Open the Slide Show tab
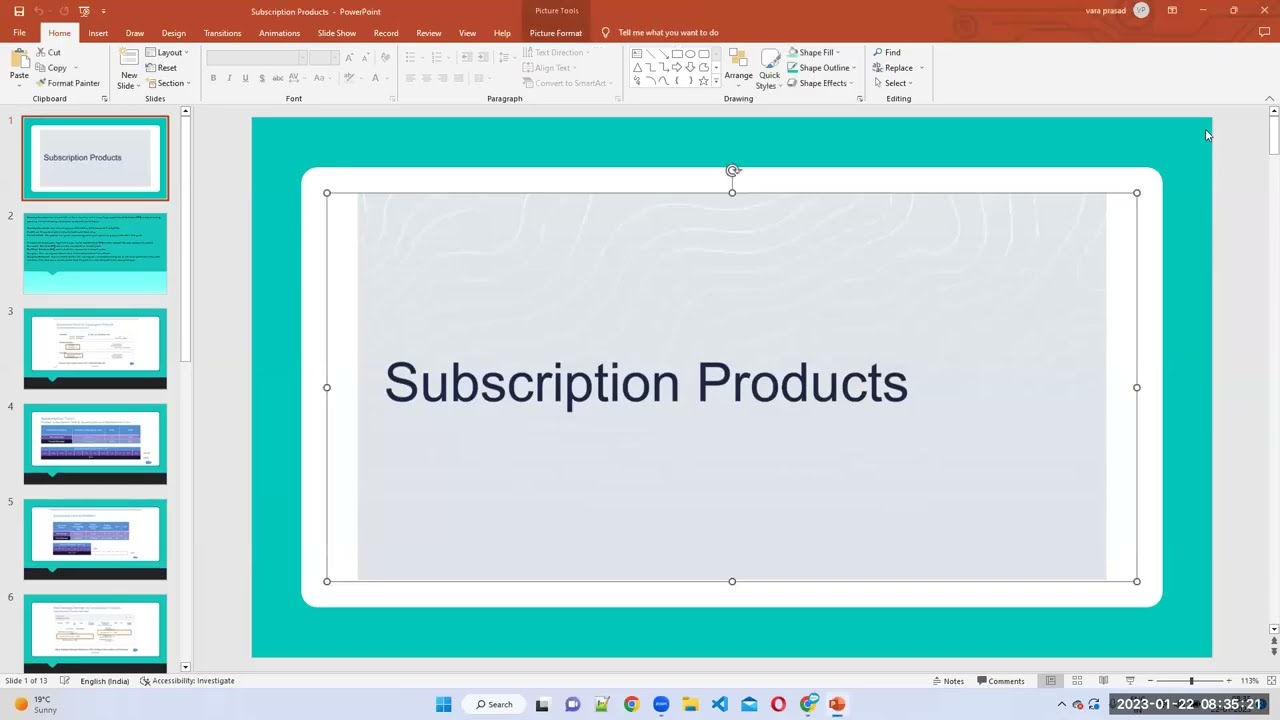 click(x=337, y=33)
